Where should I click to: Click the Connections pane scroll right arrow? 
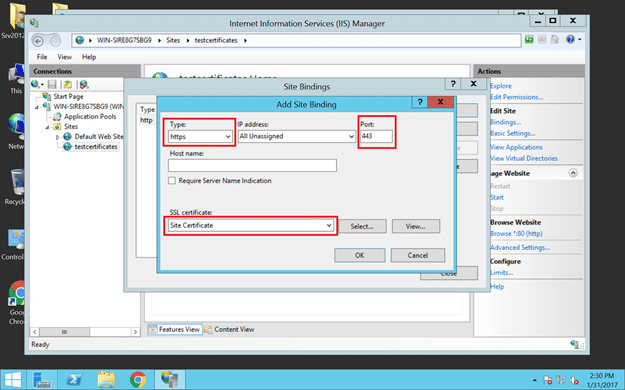[135, 332]
